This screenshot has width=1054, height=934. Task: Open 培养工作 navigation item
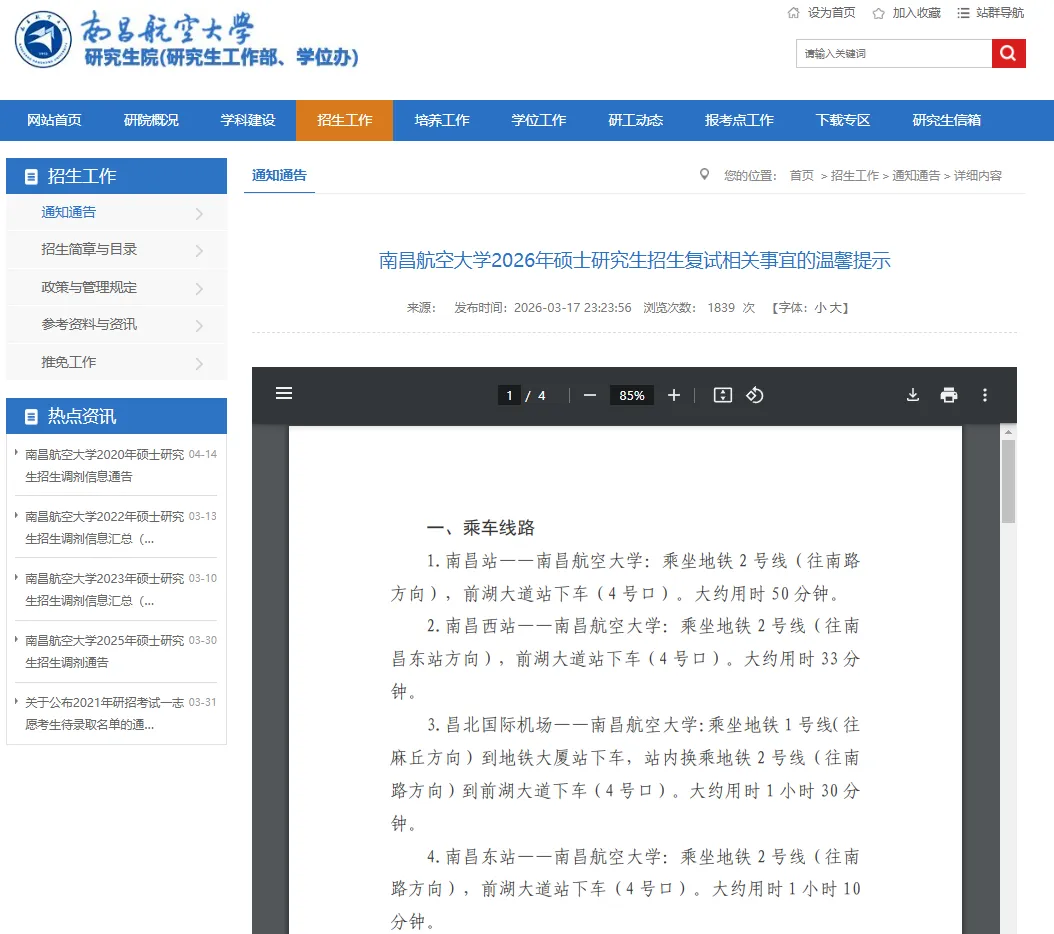(442, 120)
